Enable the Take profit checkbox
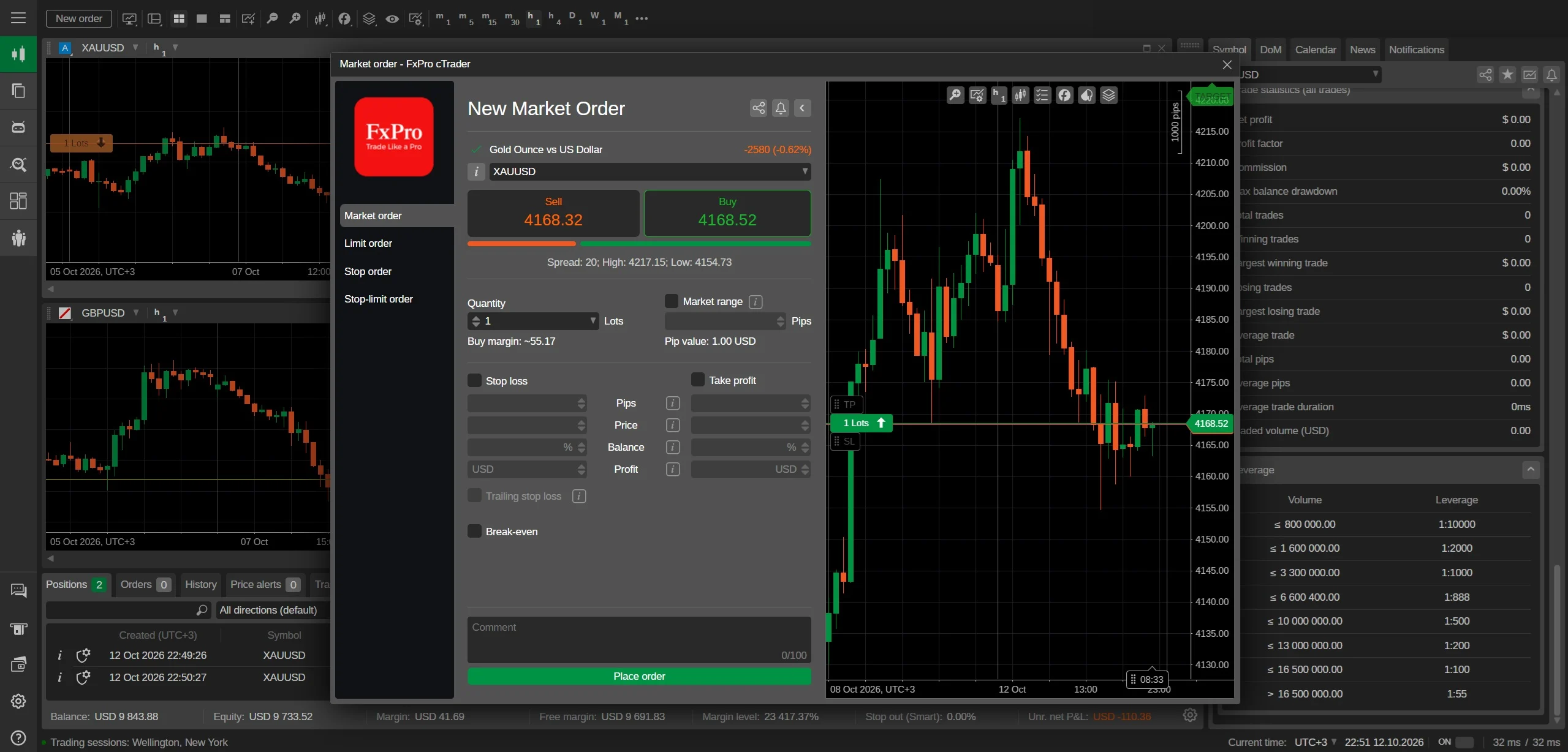Screen dimensions: 1568x752 tap(698, 380)
